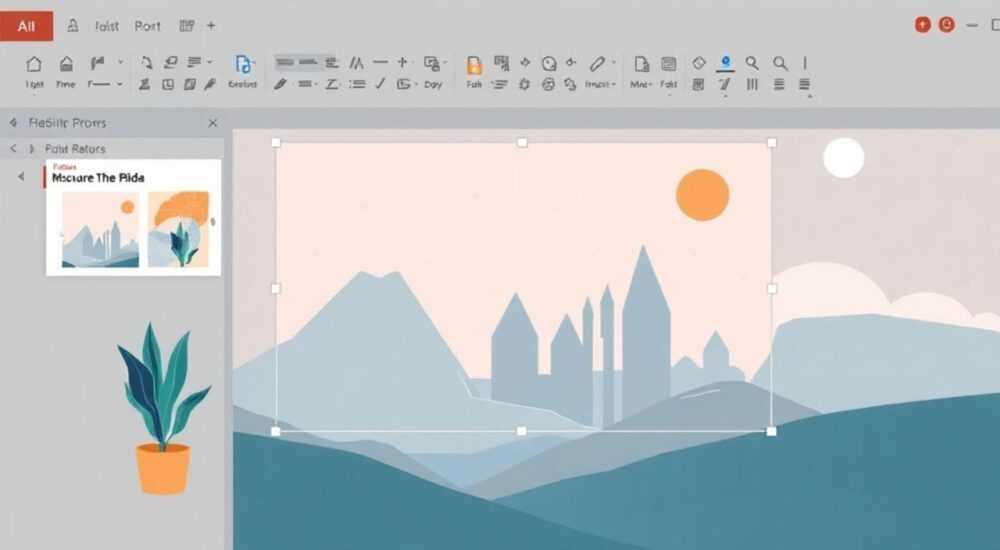The height and width of the screenshot is (550, 1000).
Task: Select the blue underlined marker color icon
Action: point(725,63)
